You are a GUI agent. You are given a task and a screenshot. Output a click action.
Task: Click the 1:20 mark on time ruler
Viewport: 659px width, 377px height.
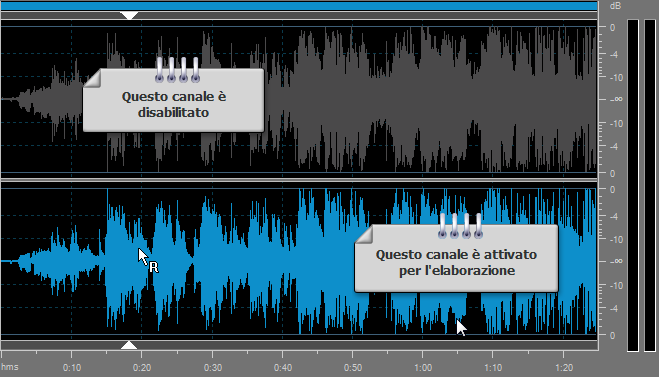[x=564, y=368]
